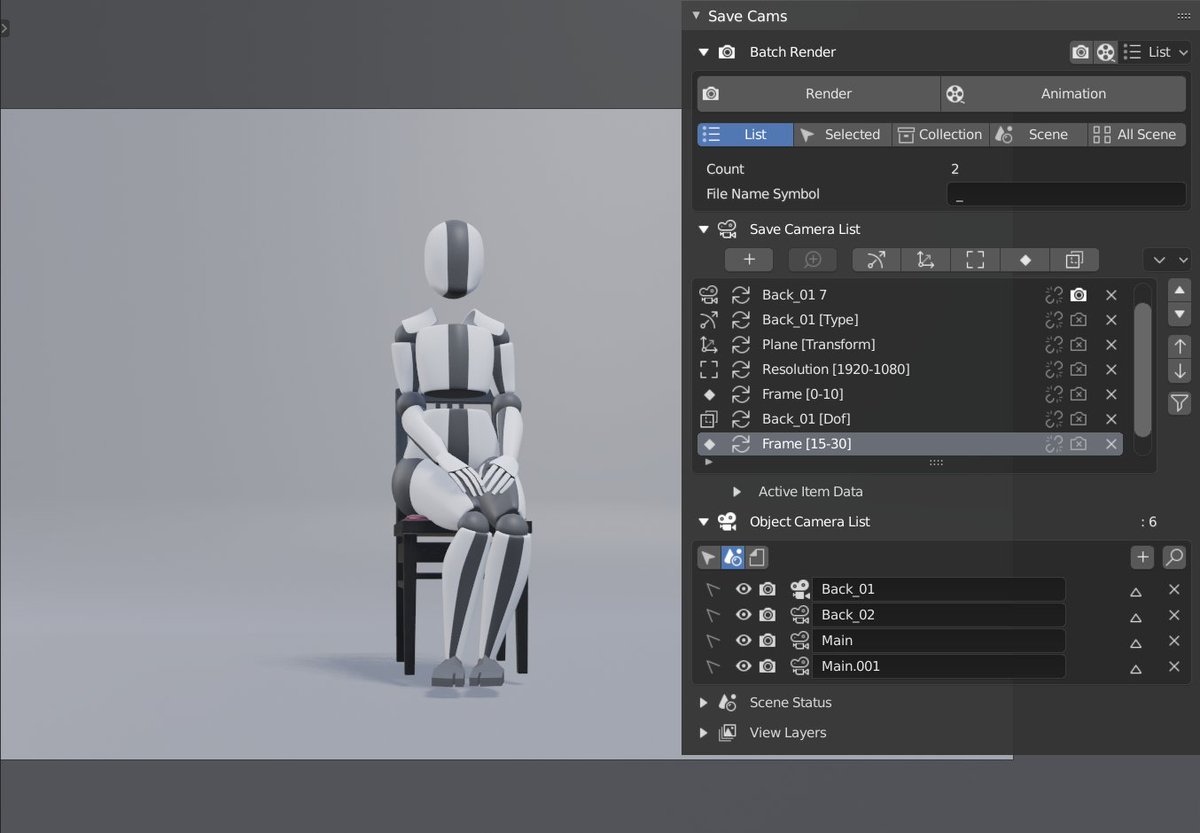
Task: Delete the Main.001 camera from list
Action: coord(1174,667)
